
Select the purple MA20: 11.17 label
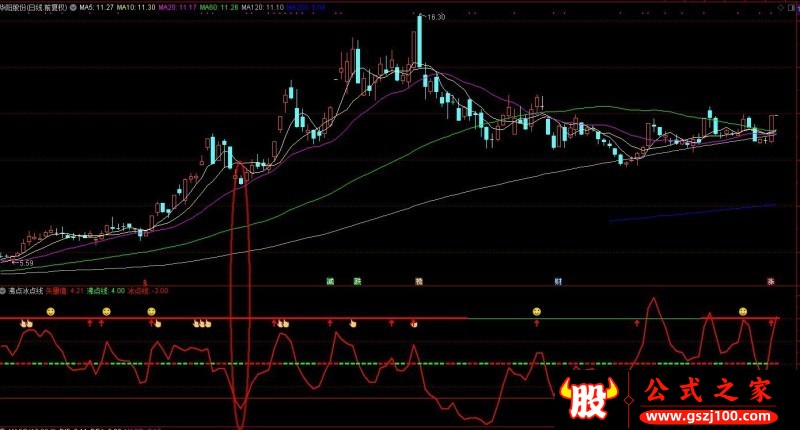click(x=178, y=8)
